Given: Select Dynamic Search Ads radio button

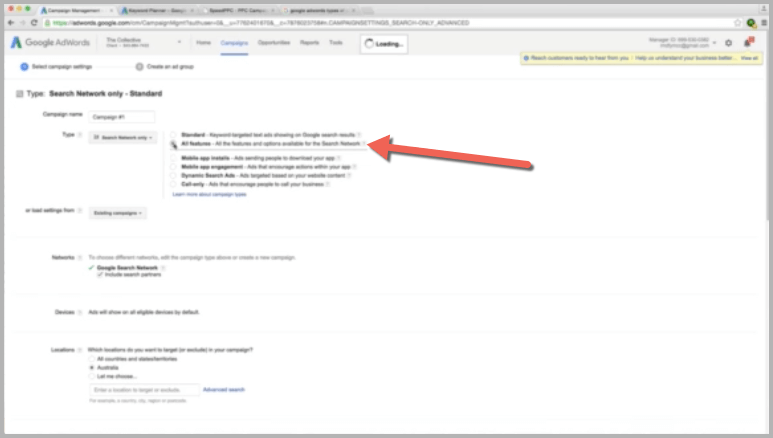Looking at the screenshot, I should click(173, 176).
